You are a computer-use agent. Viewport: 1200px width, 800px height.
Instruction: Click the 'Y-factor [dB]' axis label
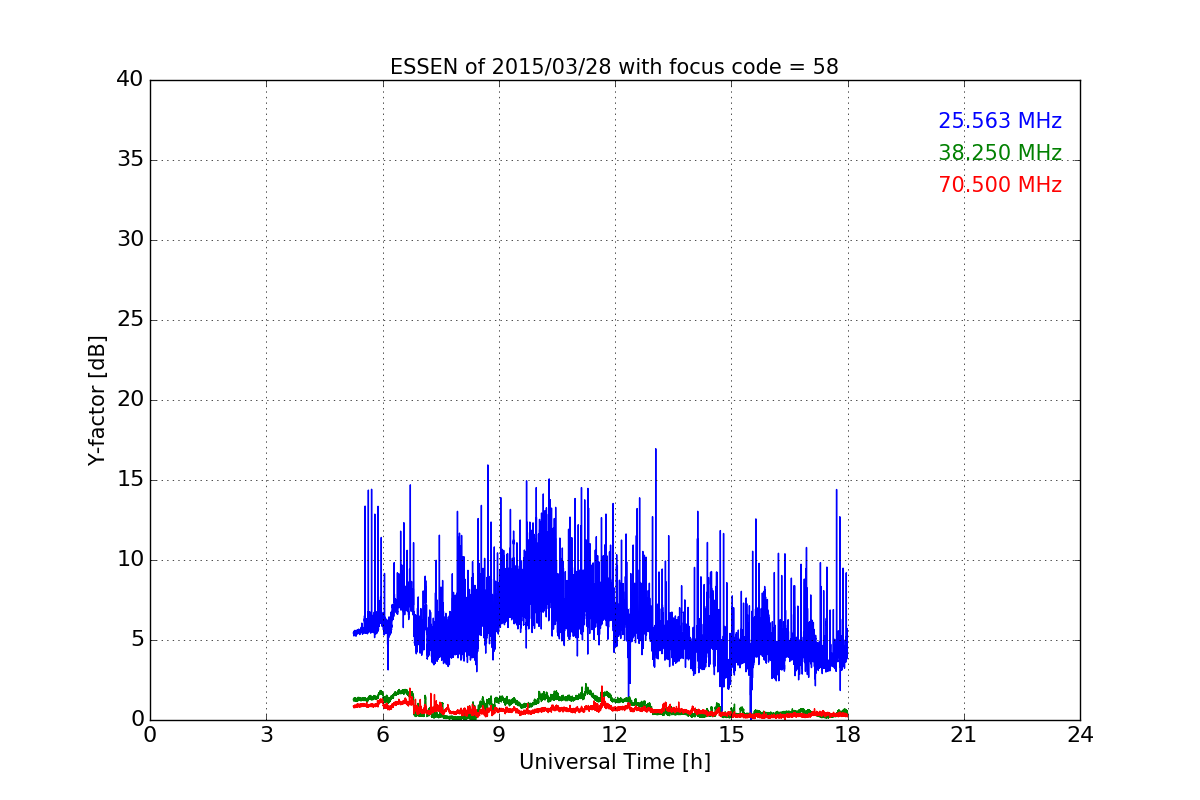tap(97, 400)
